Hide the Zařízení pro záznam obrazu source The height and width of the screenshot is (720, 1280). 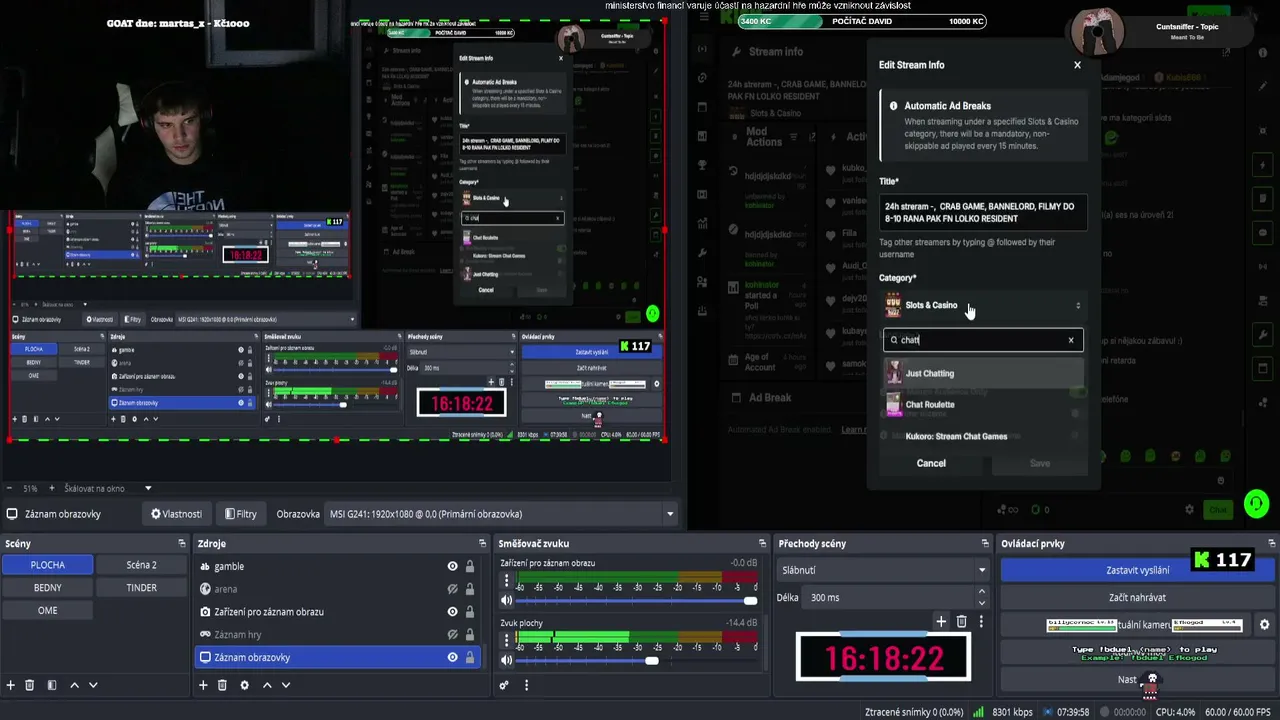453,612
